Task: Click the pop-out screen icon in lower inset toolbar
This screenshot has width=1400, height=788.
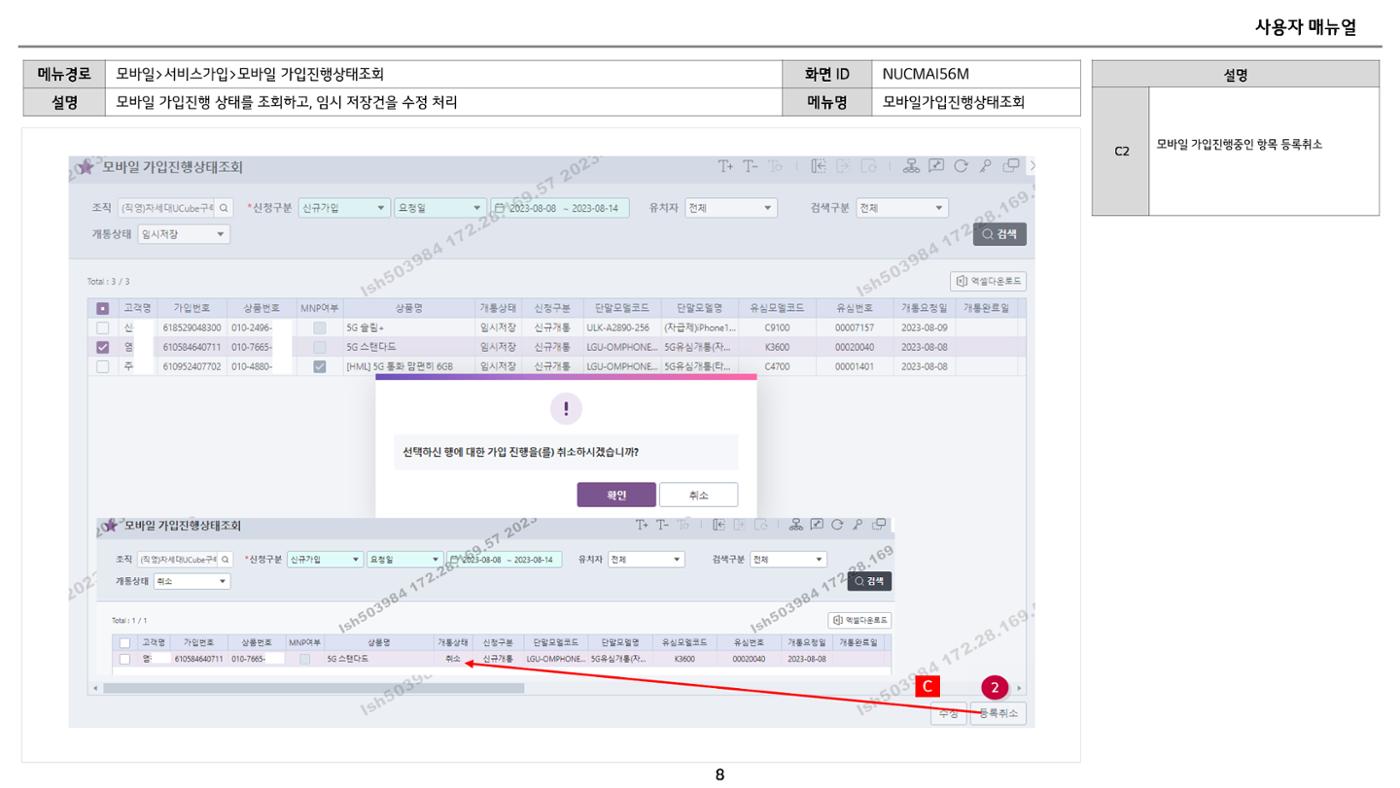Action: [816, 525]
